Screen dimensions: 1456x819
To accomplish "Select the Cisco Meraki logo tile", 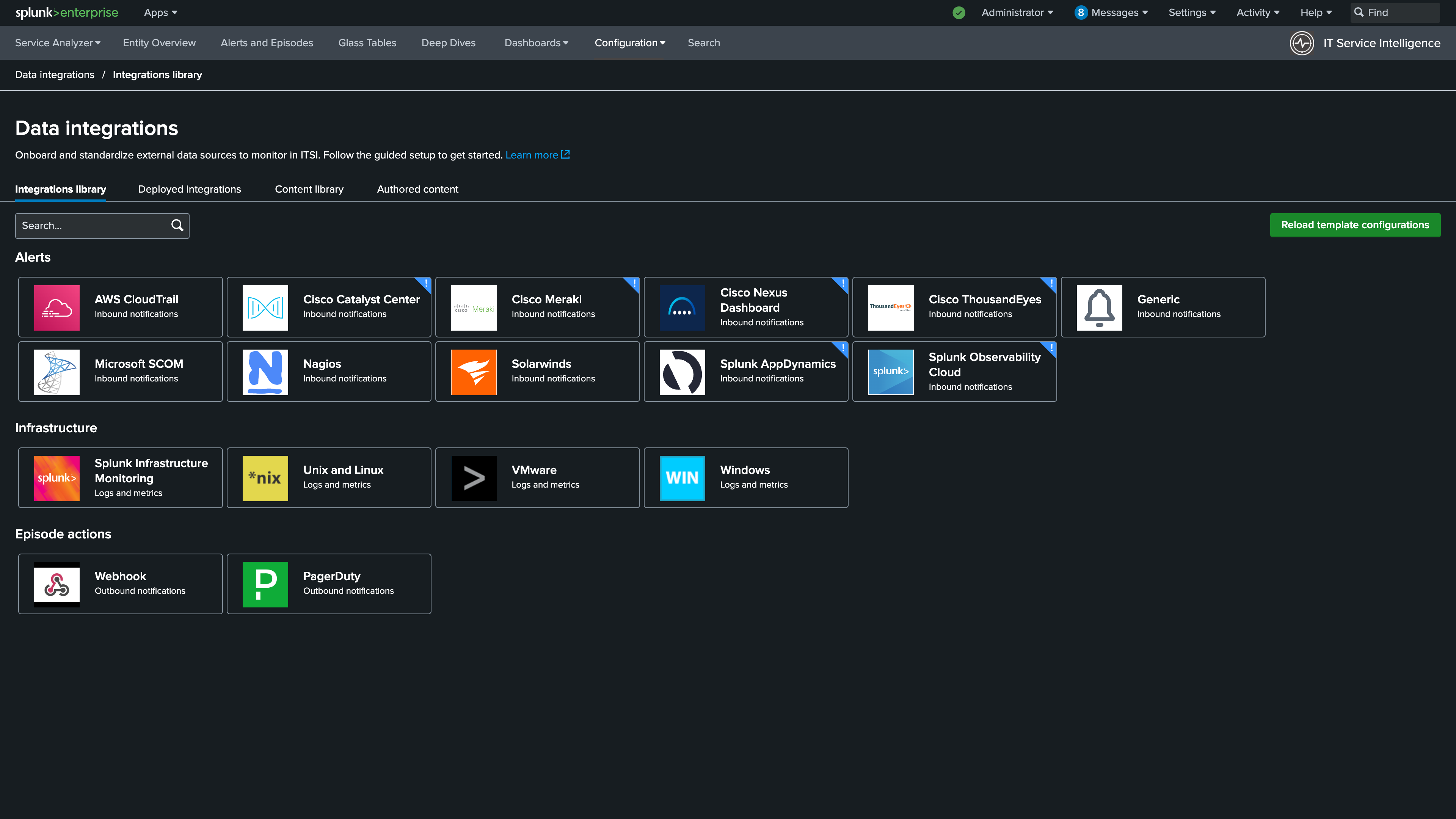I will point(474,308).
